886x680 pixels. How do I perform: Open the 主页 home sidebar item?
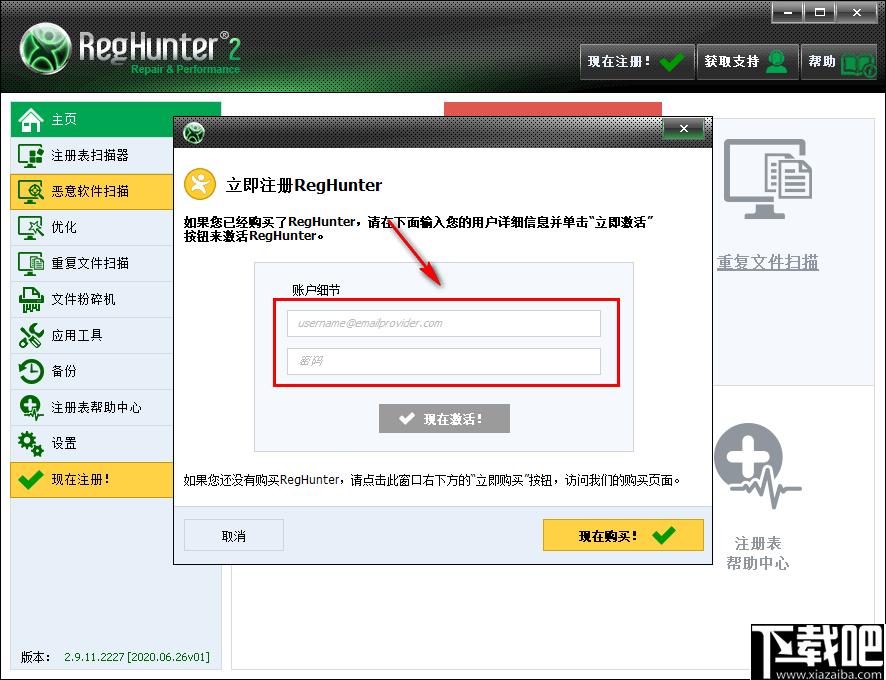click(92, 119)
